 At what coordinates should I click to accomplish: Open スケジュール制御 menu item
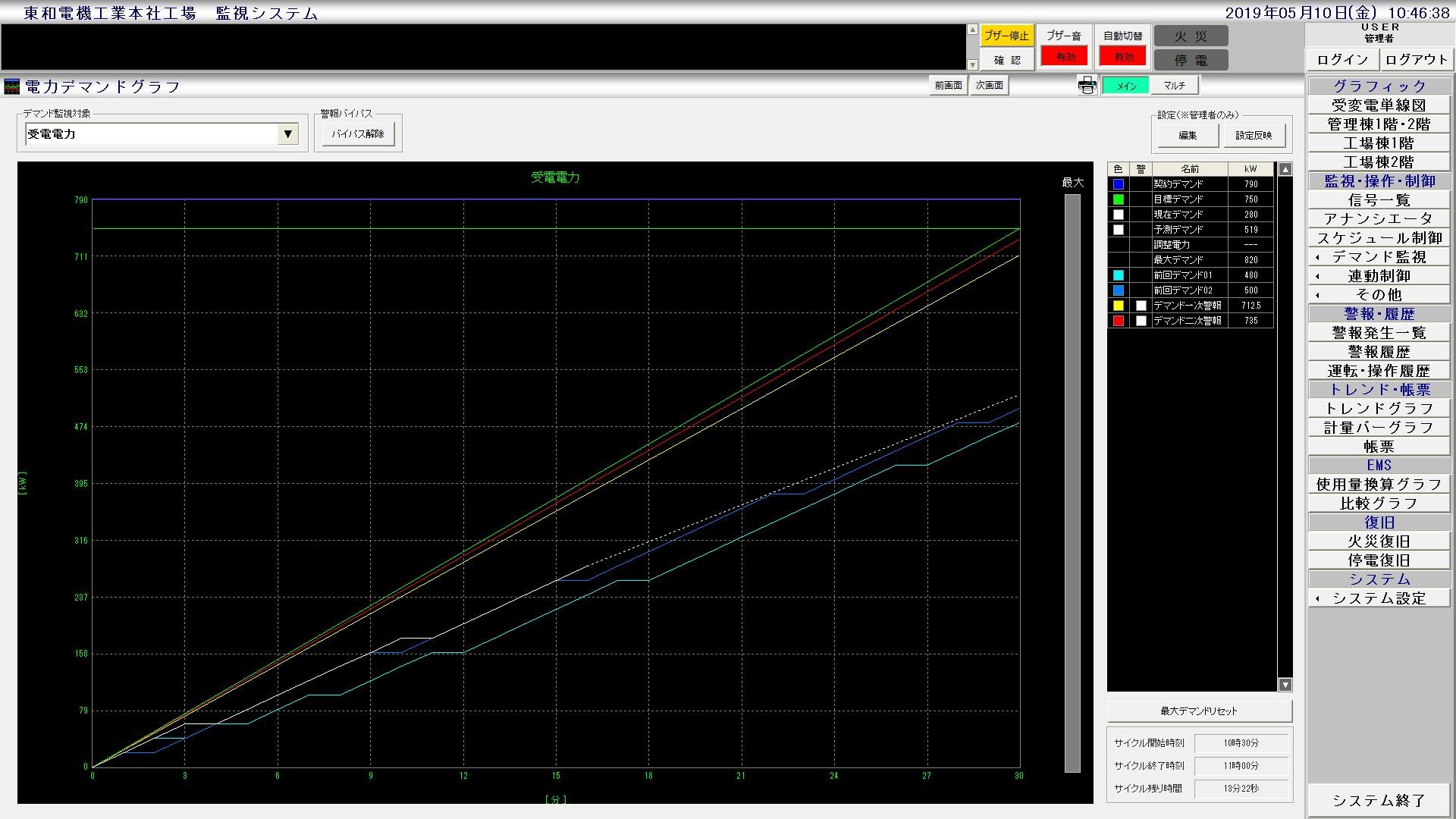click(1379, 238)
